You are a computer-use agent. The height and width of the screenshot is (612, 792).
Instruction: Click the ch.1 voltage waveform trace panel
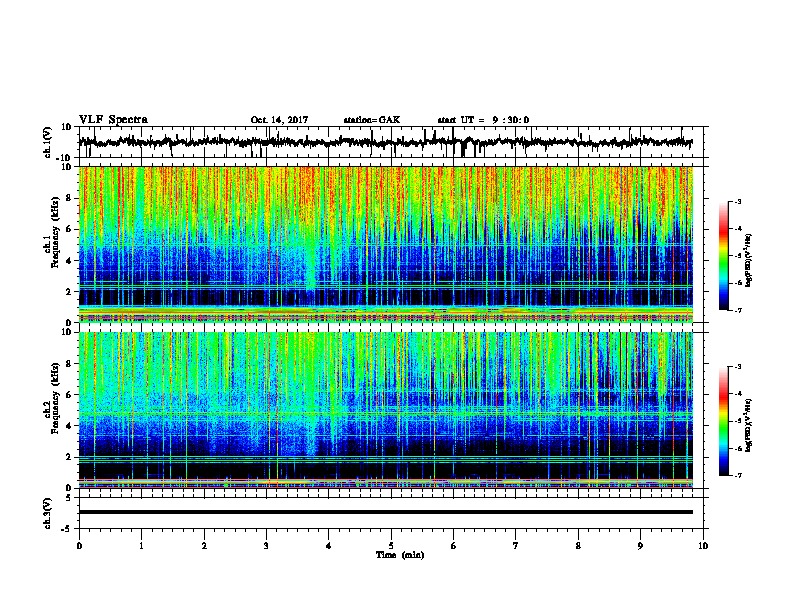pos(391,142)
